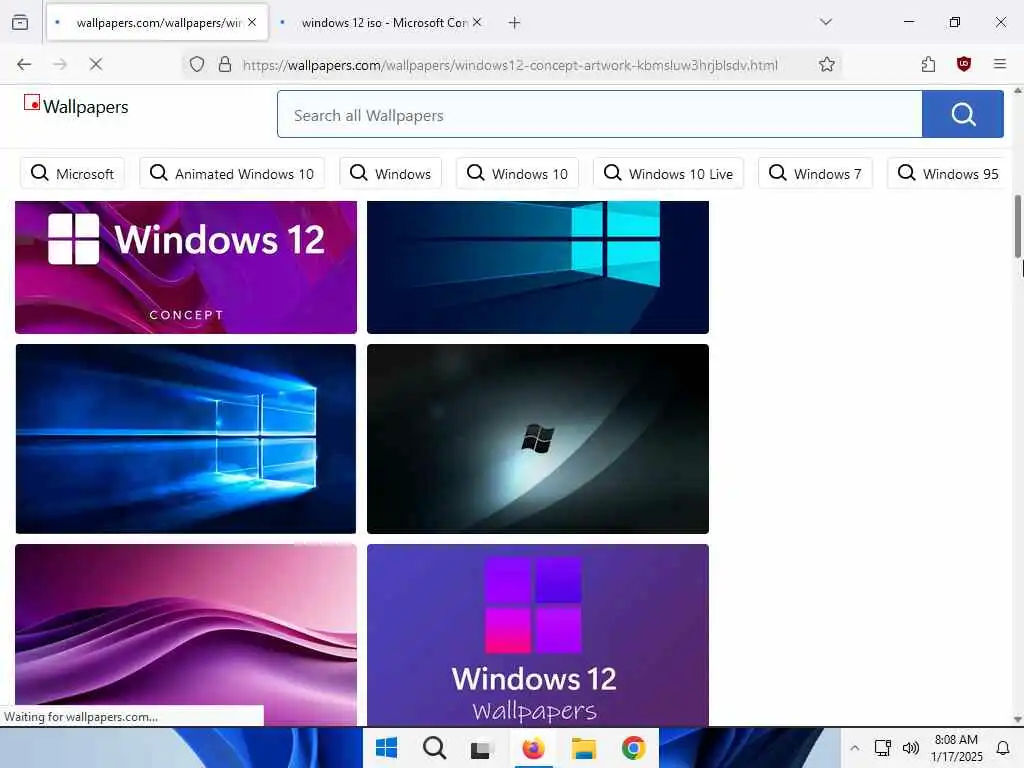This screenshot has height=768, width=1024.
Task: Select the Microsoft search tag
Action: click(x=72, y=174)
